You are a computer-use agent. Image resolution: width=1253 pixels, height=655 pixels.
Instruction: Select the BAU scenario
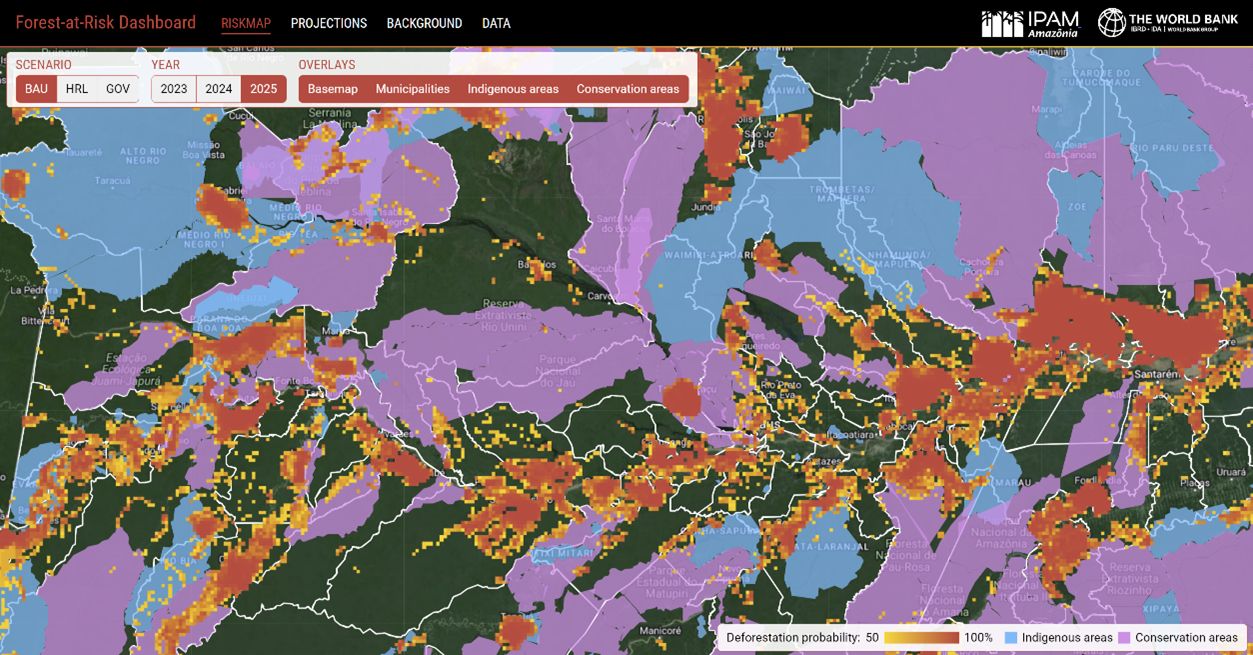(x=37, y=88)
